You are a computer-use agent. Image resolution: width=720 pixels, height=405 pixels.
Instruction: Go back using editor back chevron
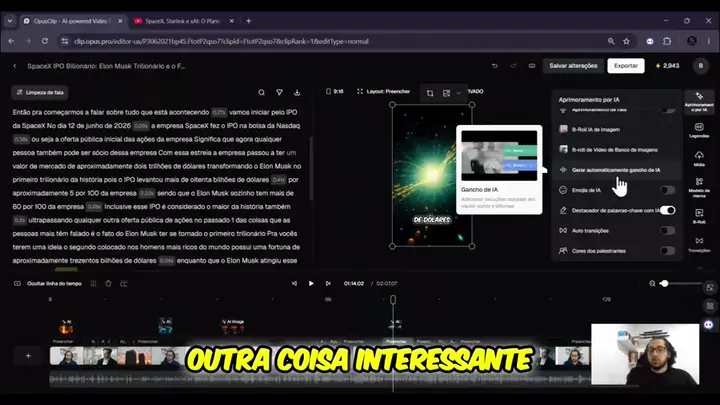pos(15,66)
